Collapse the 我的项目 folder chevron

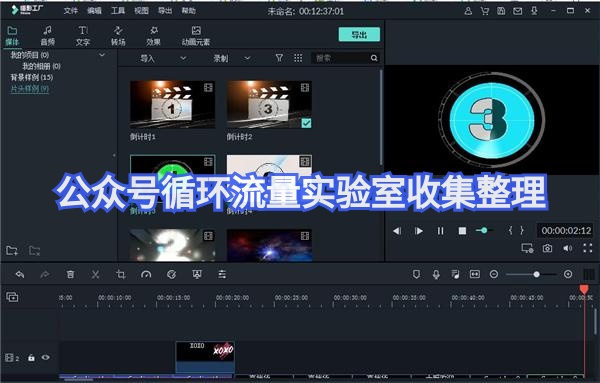[102, 55]
